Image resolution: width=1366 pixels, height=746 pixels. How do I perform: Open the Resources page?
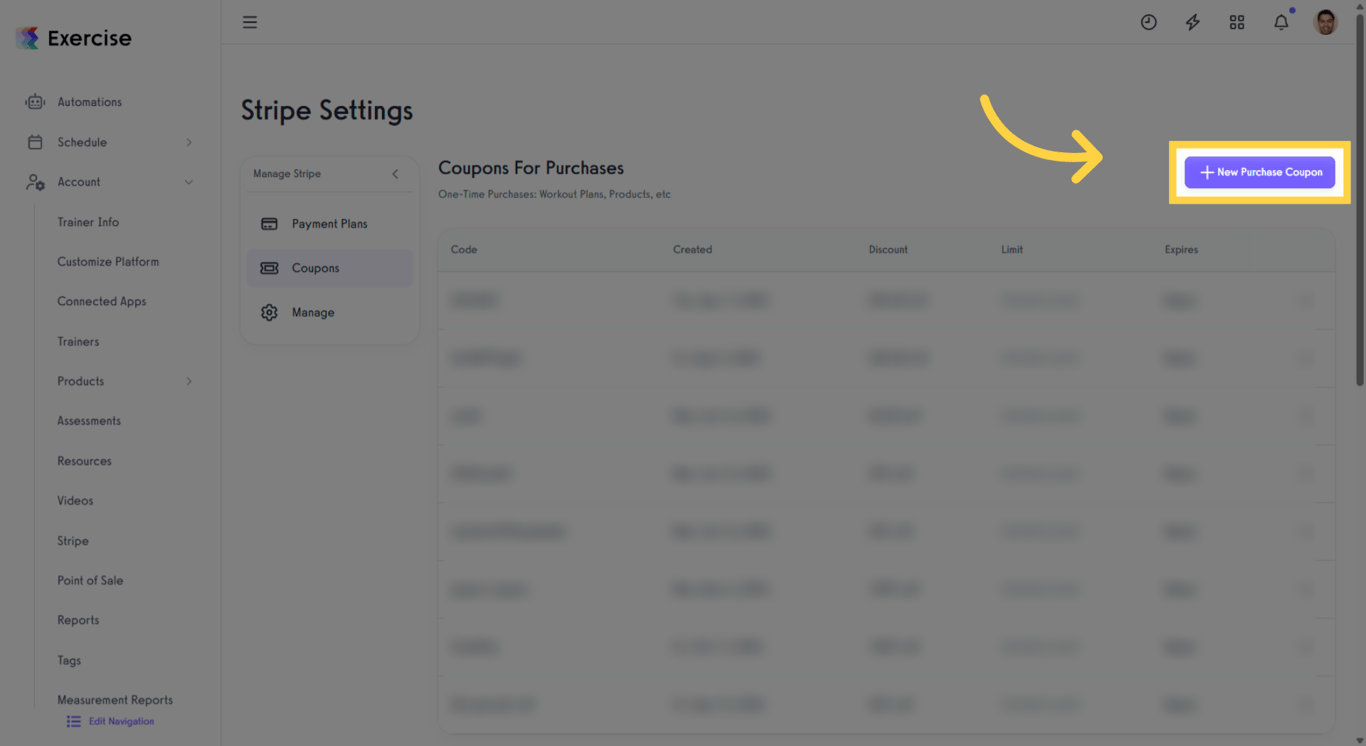pyautogui.click(x=84, y=461)
